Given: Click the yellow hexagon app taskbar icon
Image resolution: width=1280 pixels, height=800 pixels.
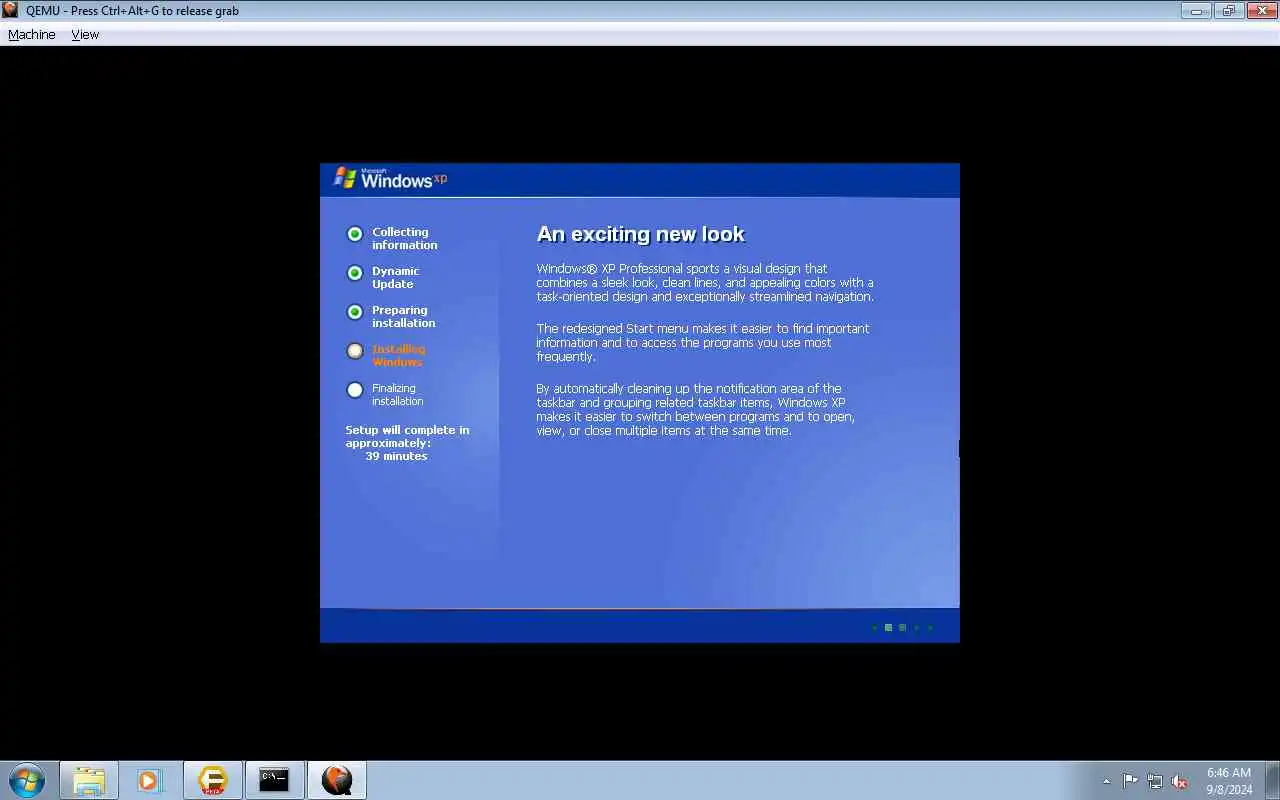Looking at the screenshot, I should pyautogui.click(x=212, y=780).
